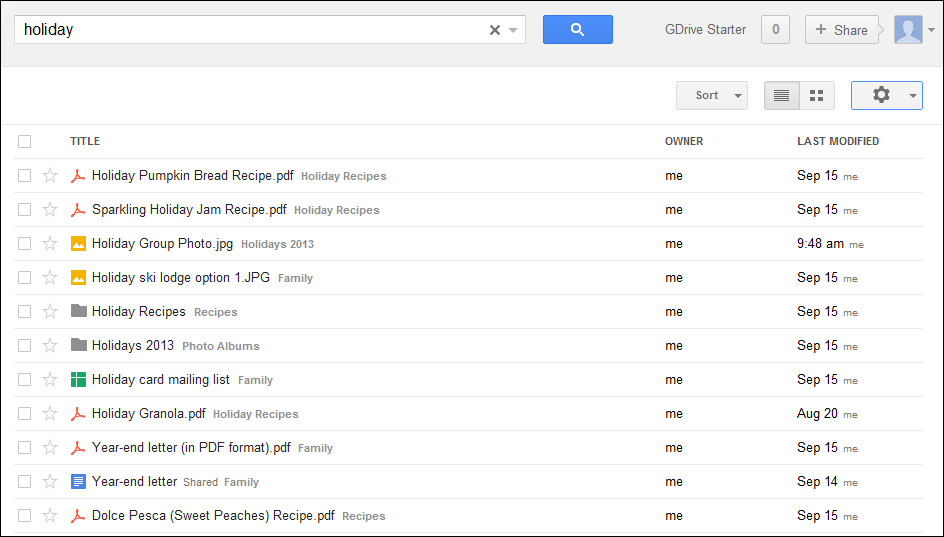Click the Holiday card mailing list spreadsheet icon
944x537 pixels.
click(x=78, y=379)
